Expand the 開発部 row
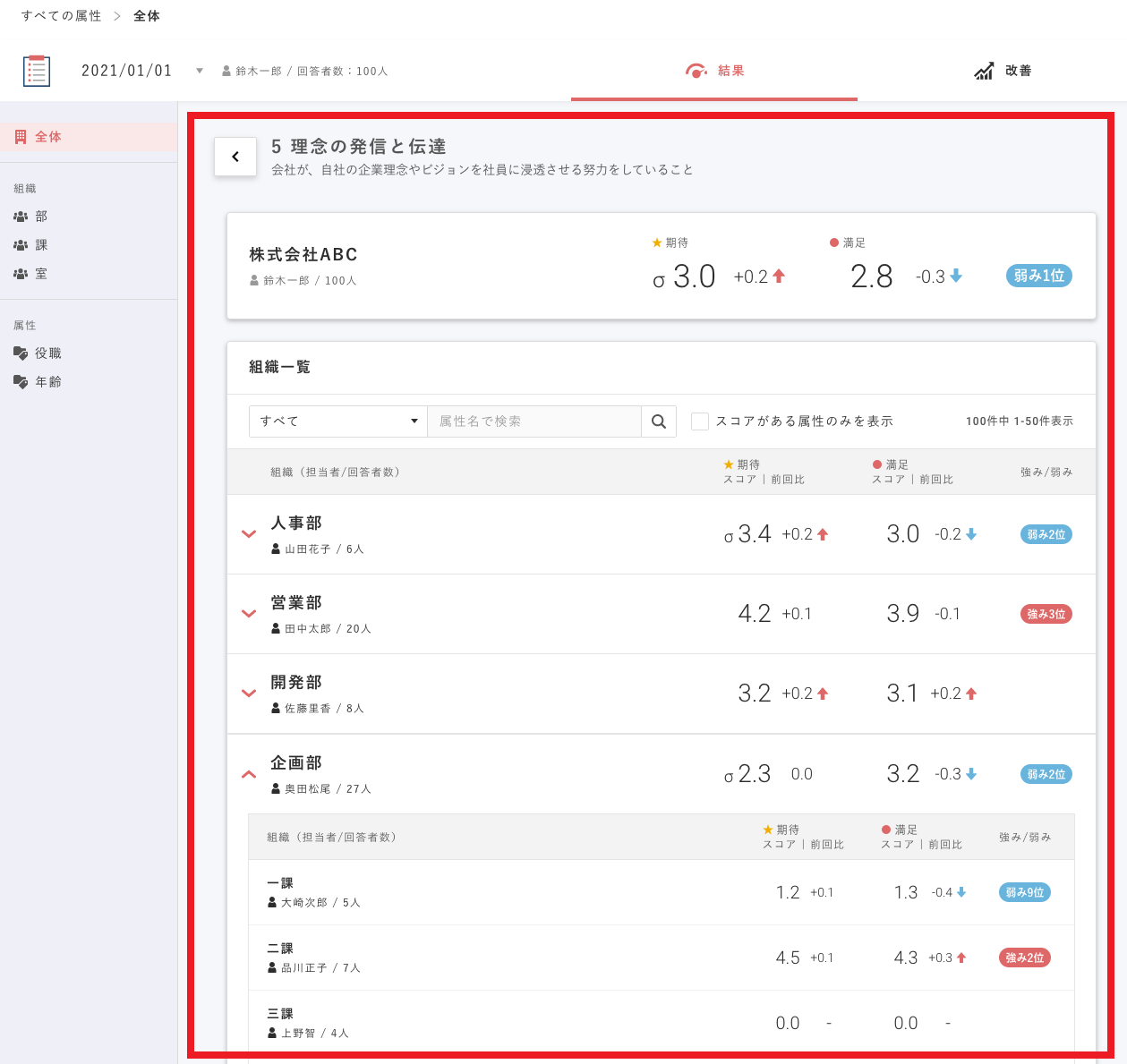 249,694
